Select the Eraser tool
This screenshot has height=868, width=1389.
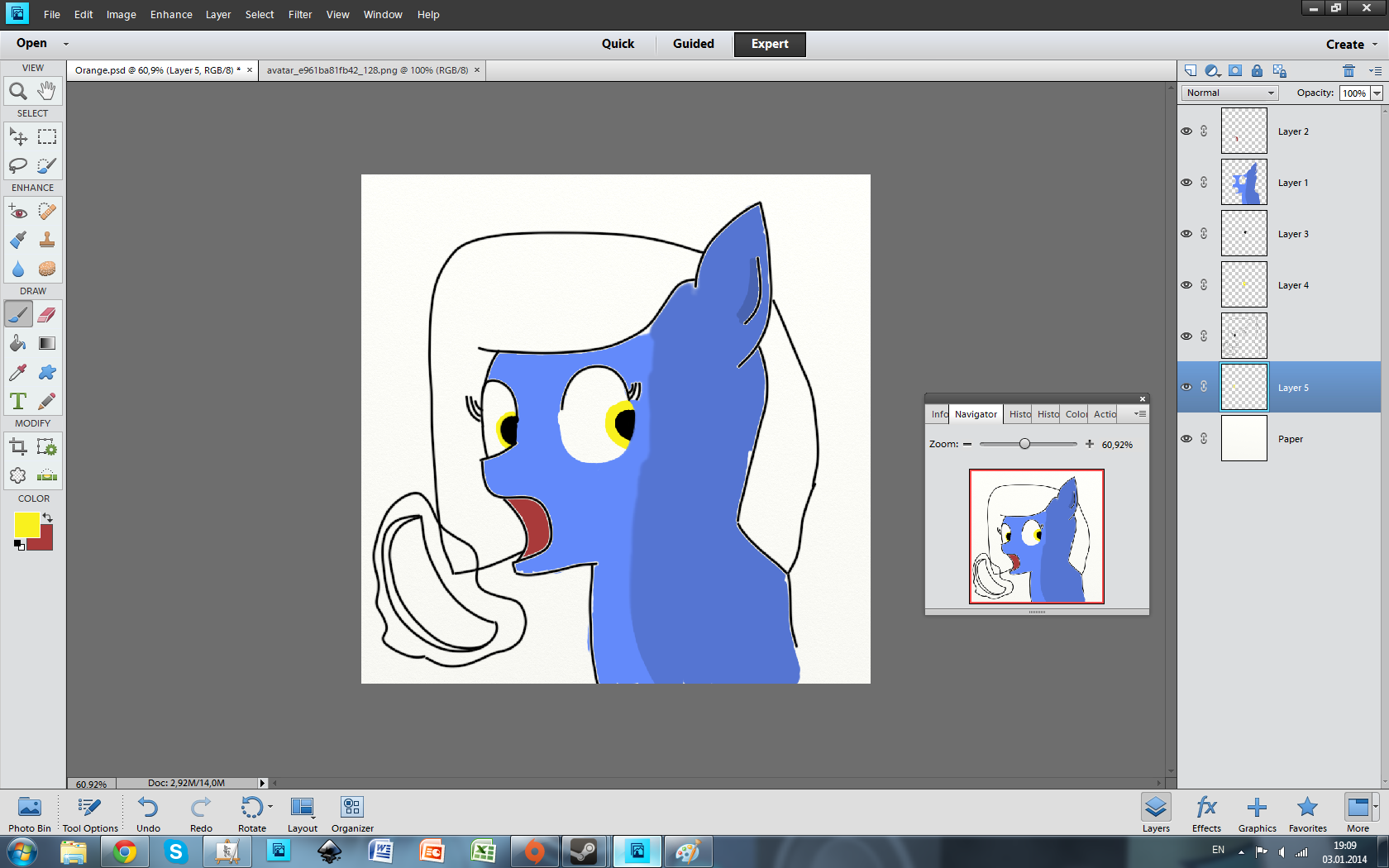47,314
